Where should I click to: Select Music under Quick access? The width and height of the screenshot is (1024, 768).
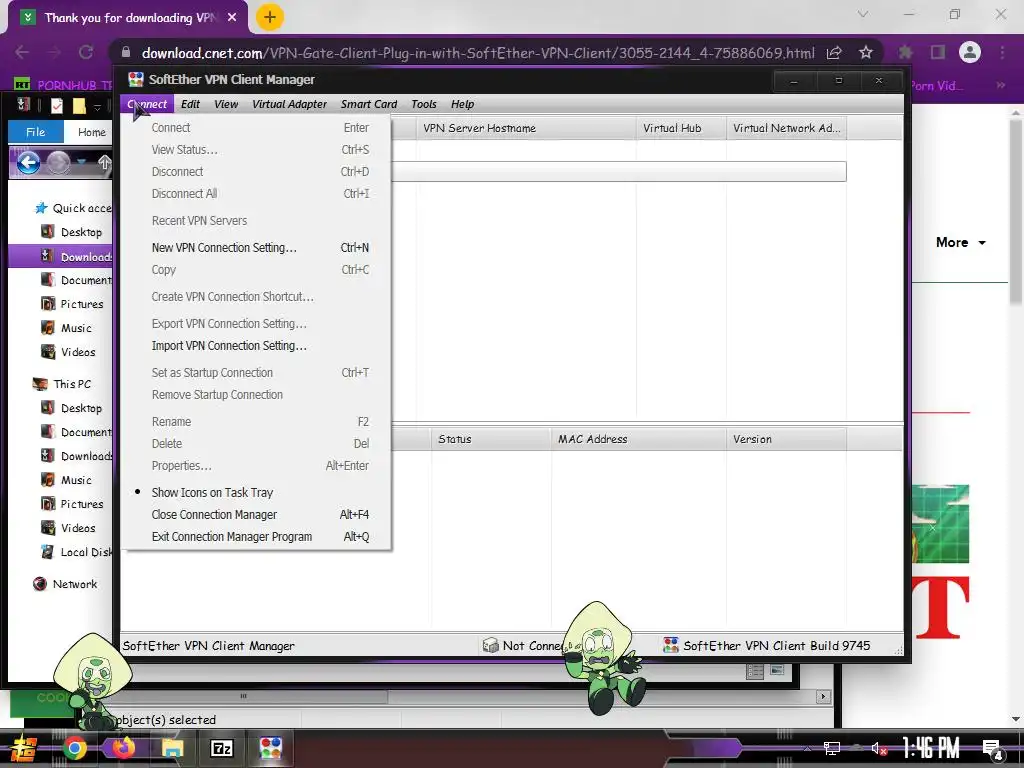tap(67, 328)
